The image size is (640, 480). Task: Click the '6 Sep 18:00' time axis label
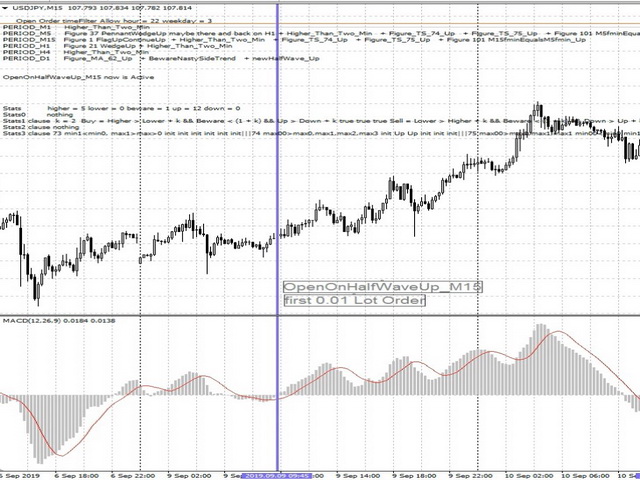point(76,476)
